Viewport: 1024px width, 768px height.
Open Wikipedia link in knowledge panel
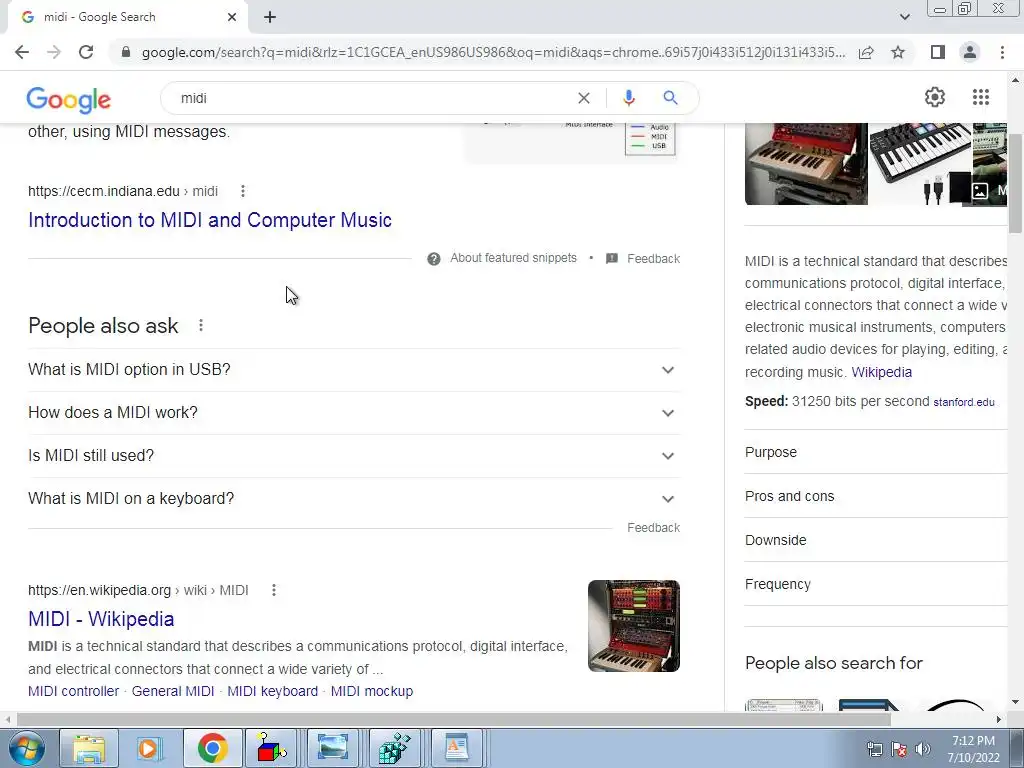coord(882,372)
